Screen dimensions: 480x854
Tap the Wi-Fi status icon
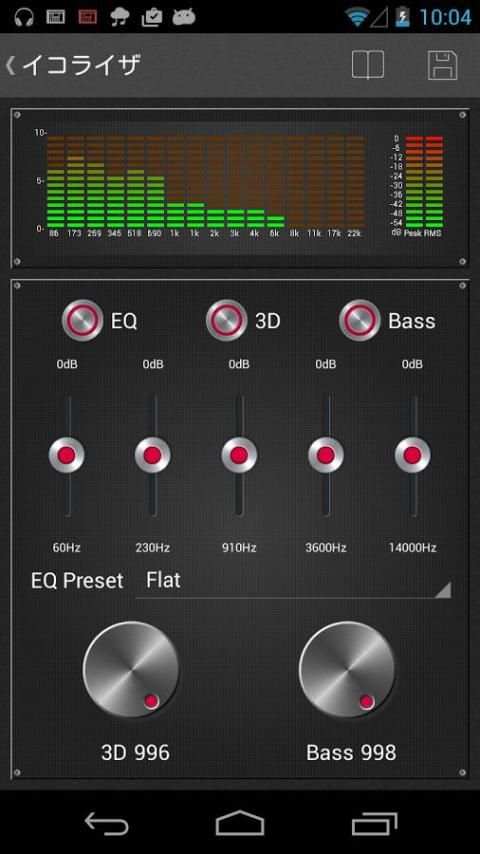pyautogui.click(x=356, y=17)
